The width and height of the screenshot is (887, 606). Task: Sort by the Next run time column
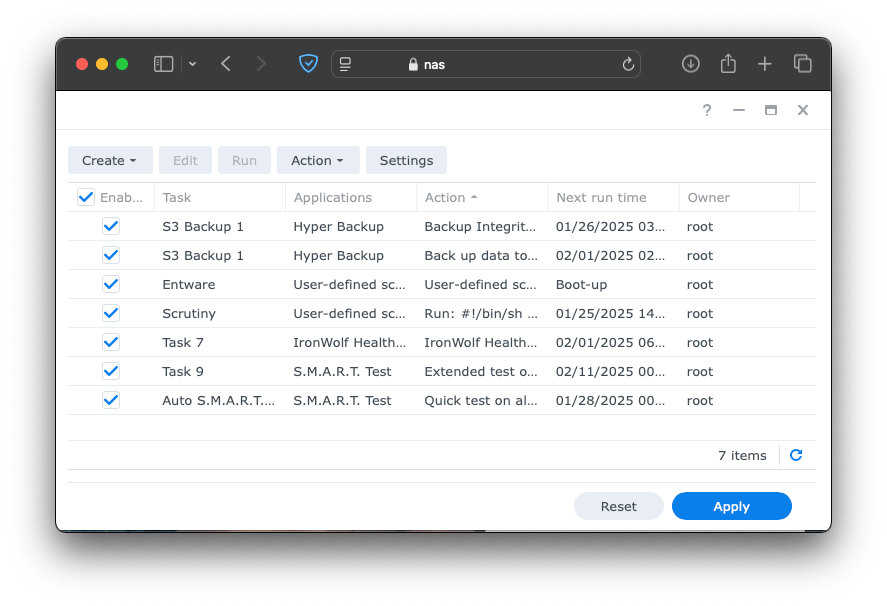click(601, 198)
